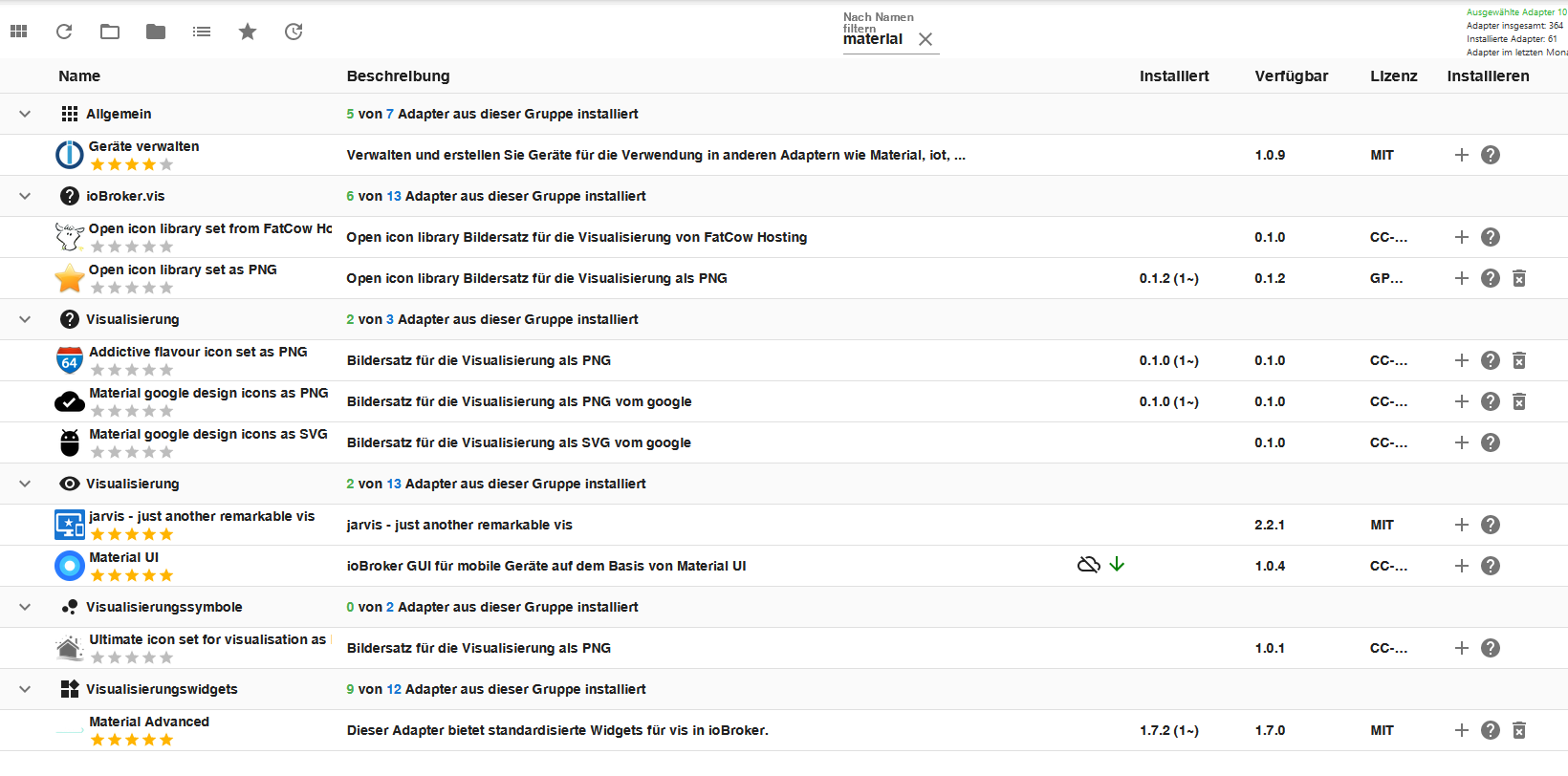
Task: Select the "jarvis - just another remarkable vis" adapter name
Action: pyautogui.click(x=202, y=516)
